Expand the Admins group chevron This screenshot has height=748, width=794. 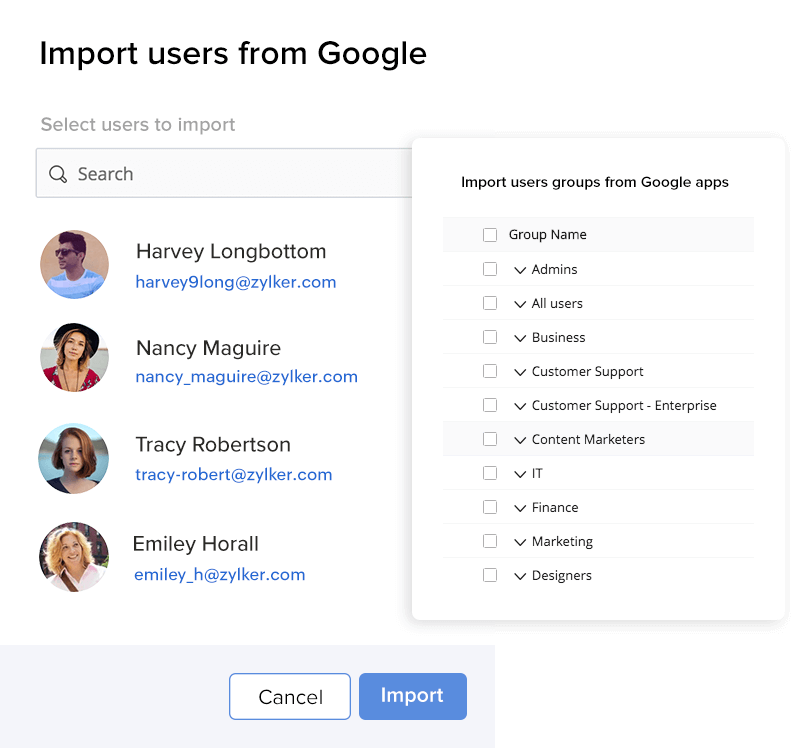[520, 270]
